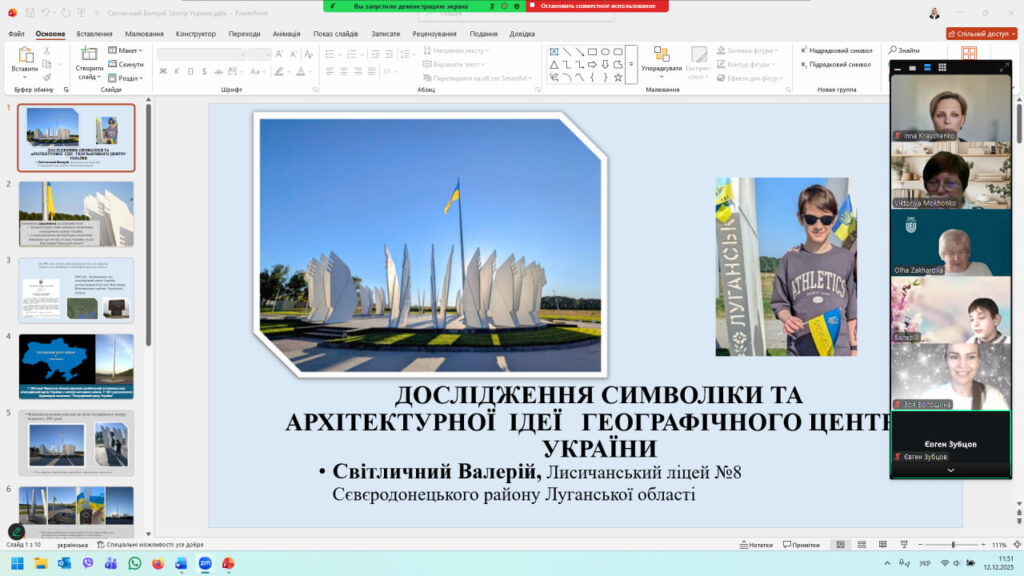Viewport: 1024px width, 576px height.
Task: Switch to Slide Sorter view icon
Action: click(x=862, y=544)
